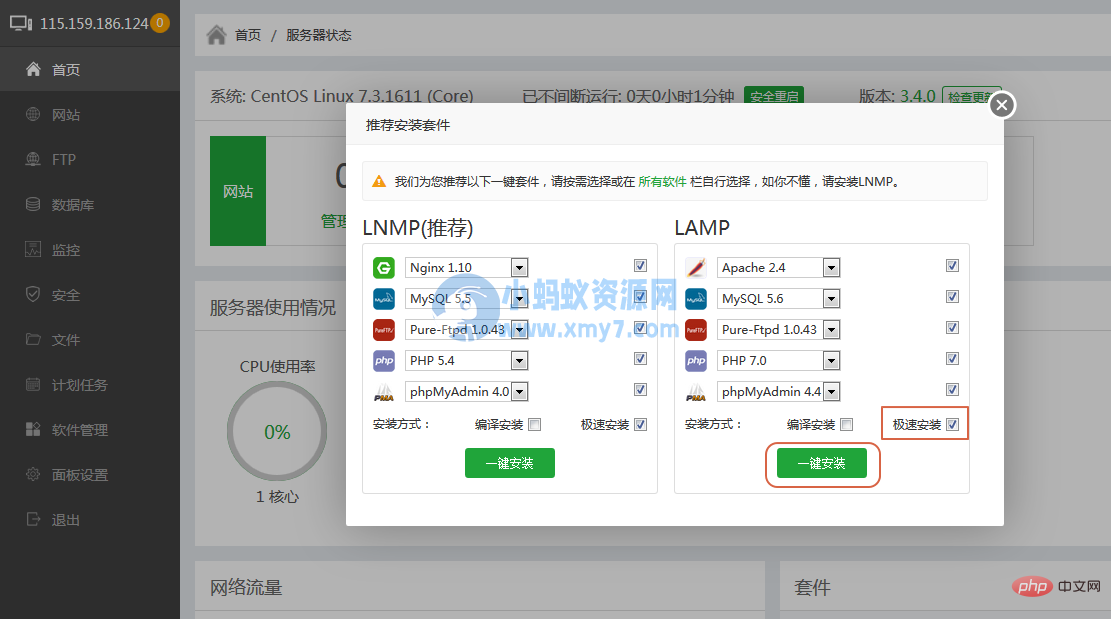1111x619 pixels.
Task: Open 数据库 in the sidebar menu
Action: coord(90,204)
